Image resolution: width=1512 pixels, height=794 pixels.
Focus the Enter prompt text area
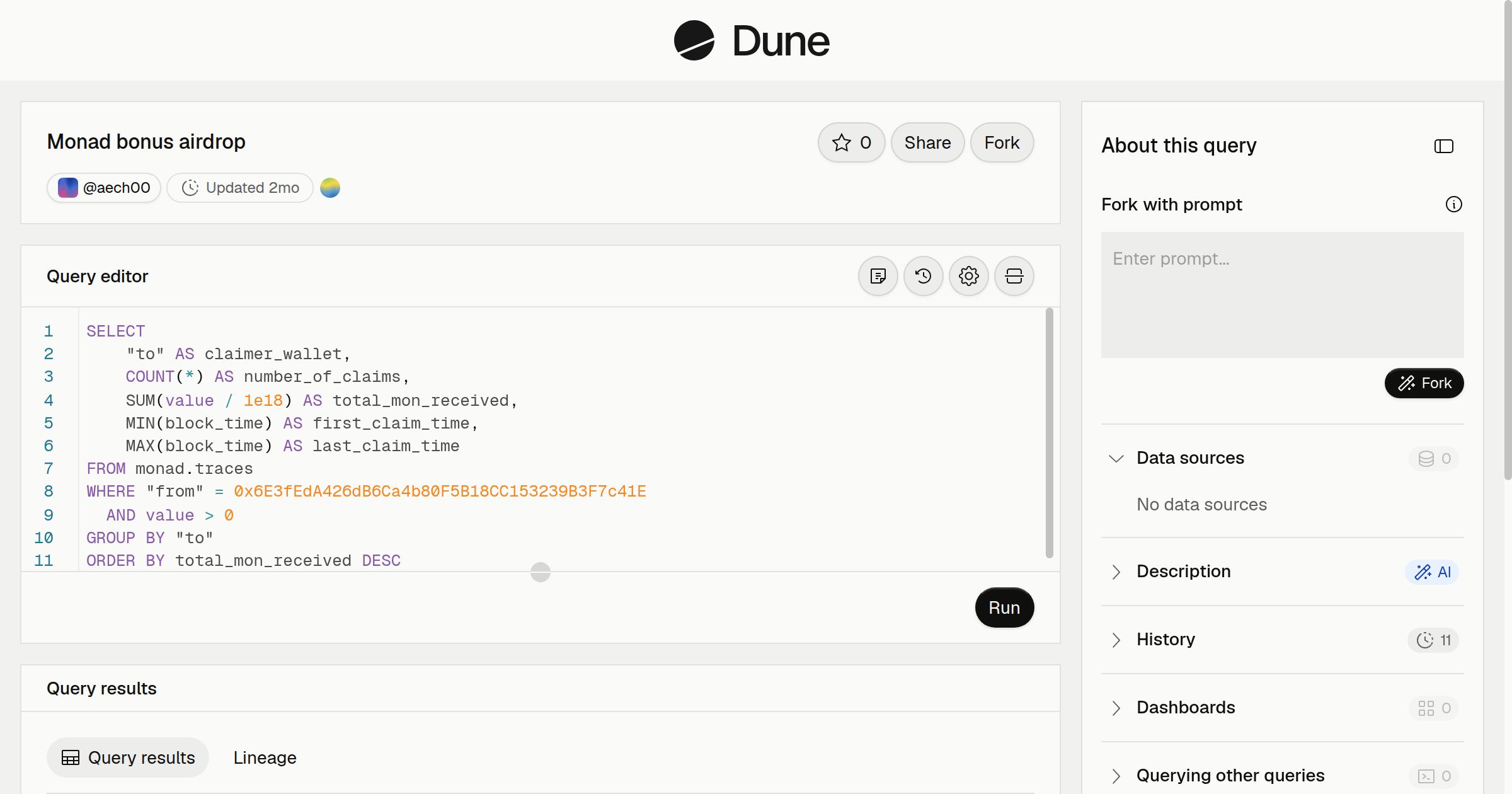click(1282, 295)
